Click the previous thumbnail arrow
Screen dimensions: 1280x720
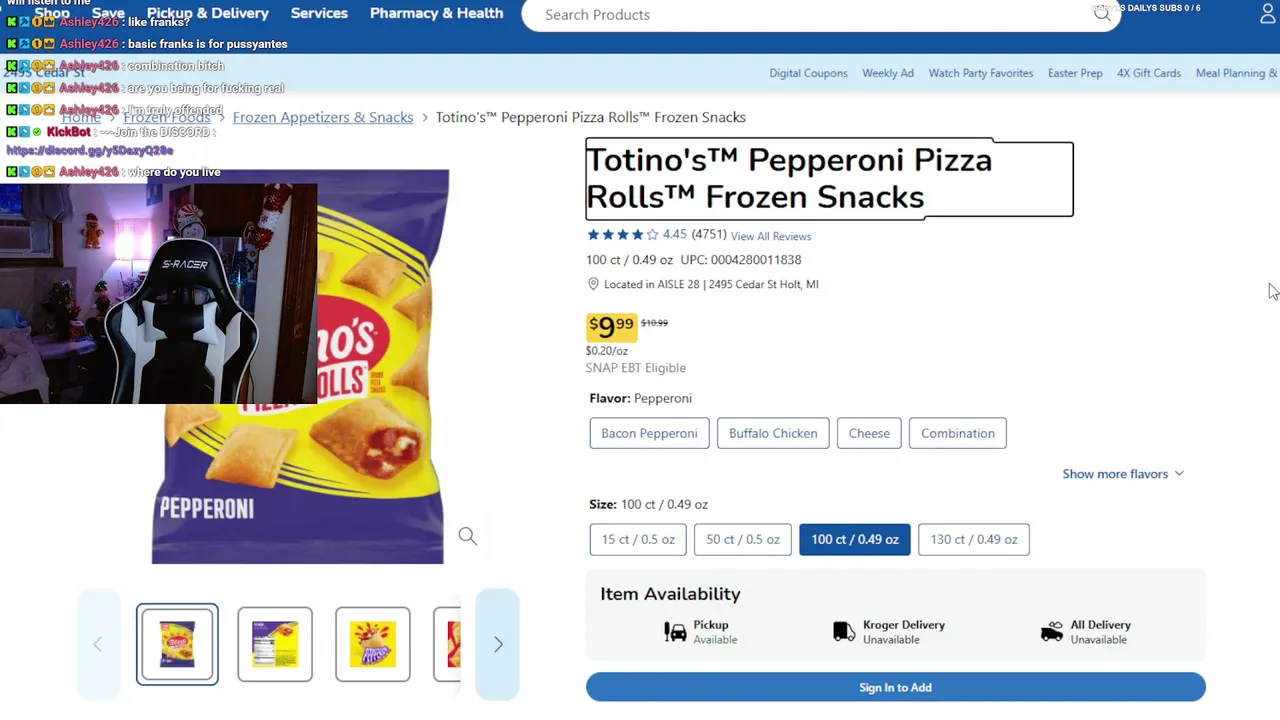[98, 645]
